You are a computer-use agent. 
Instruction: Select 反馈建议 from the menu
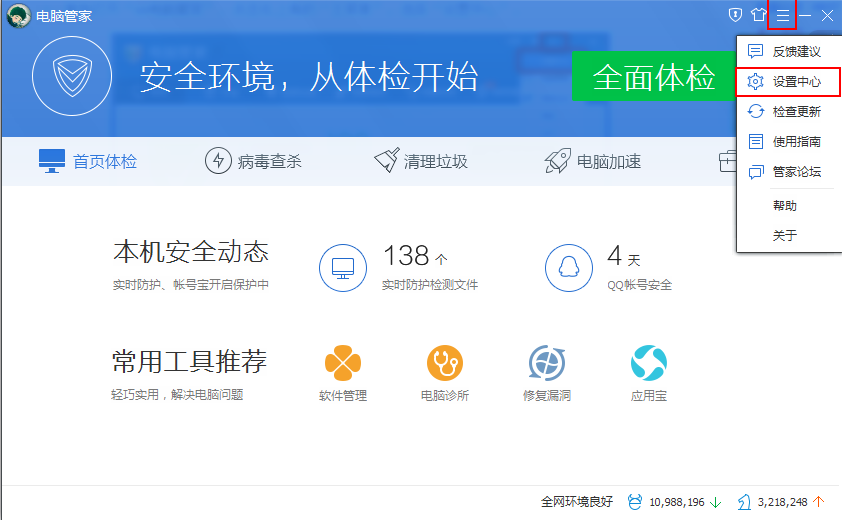click(x=796, y=51)
